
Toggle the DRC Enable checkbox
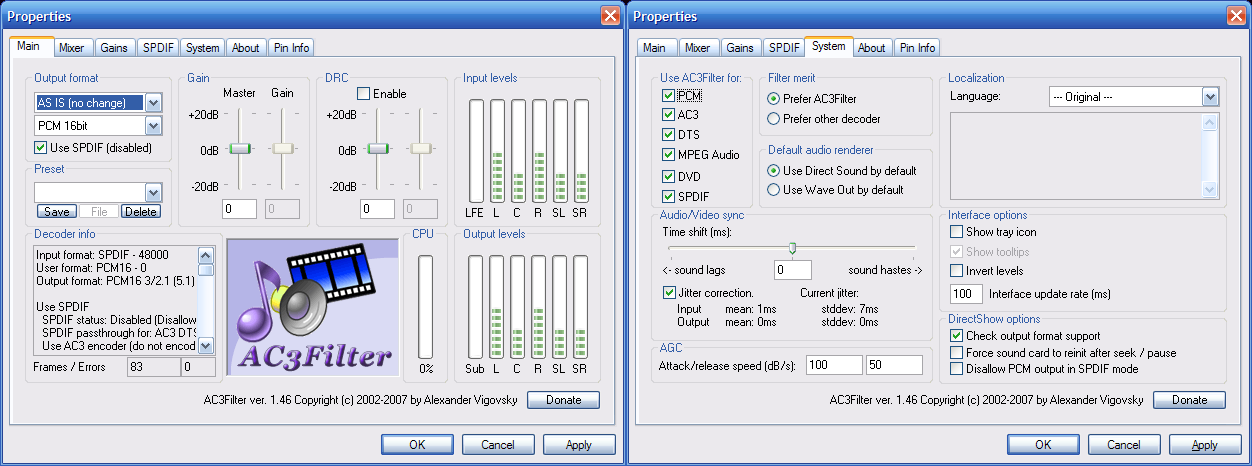pos(363,94)
